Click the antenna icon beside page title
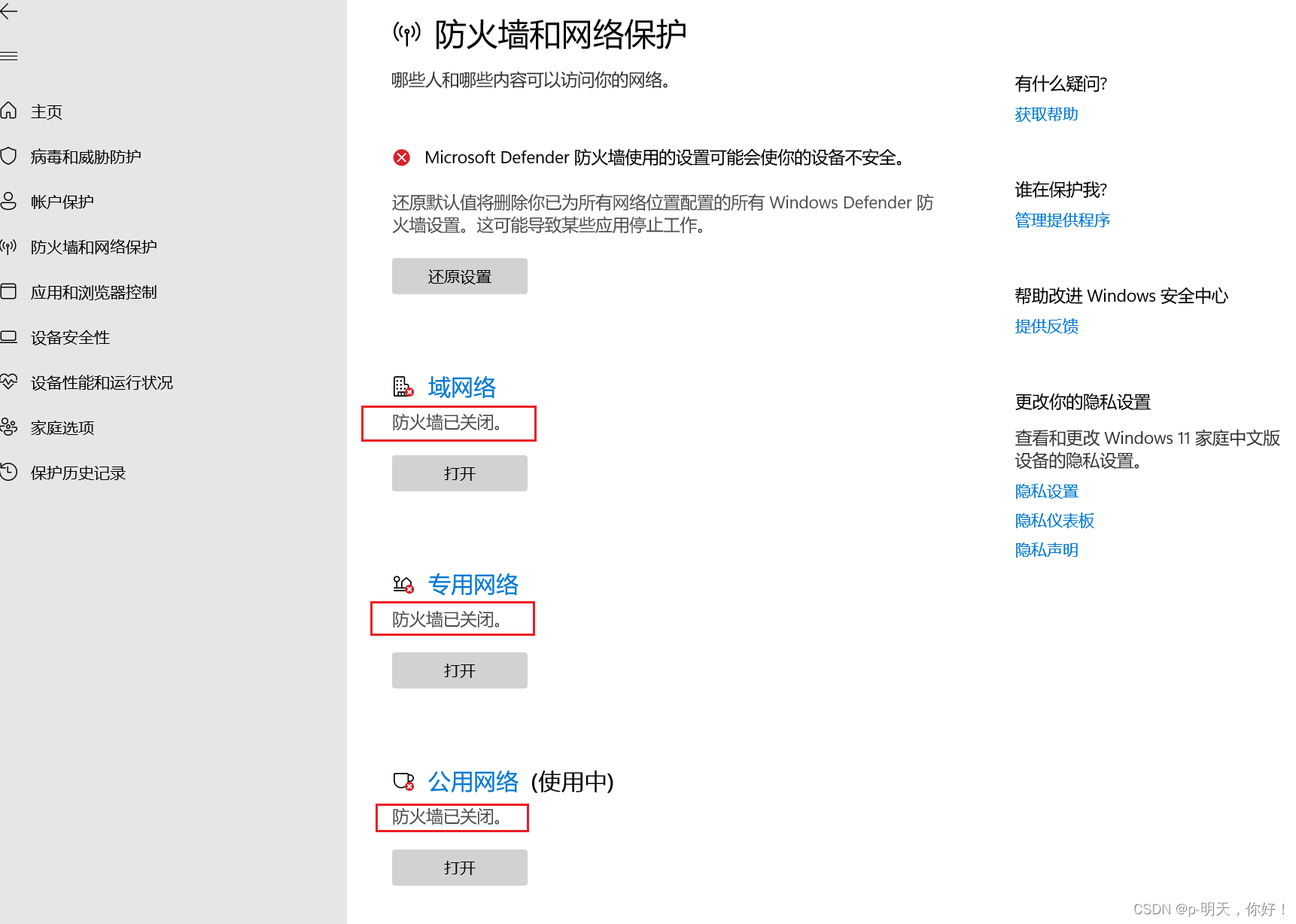Screen dimensions: 1296x924 407,33
